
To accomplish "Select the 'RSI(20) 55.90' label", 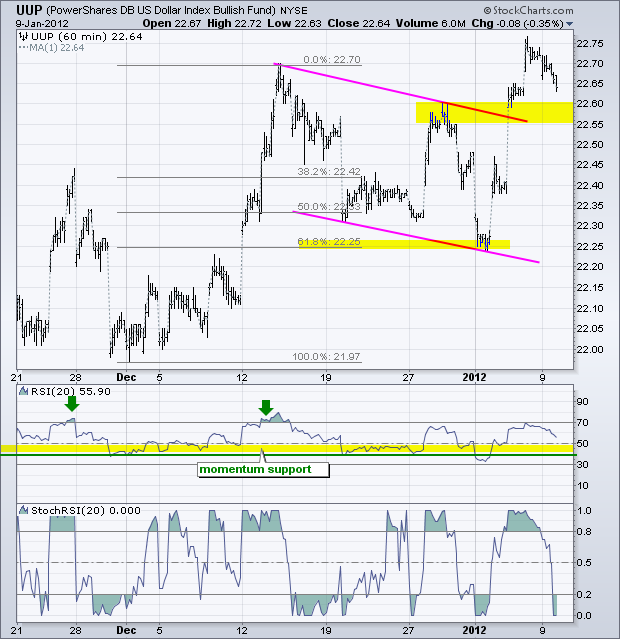I will [x=71, y=392].
